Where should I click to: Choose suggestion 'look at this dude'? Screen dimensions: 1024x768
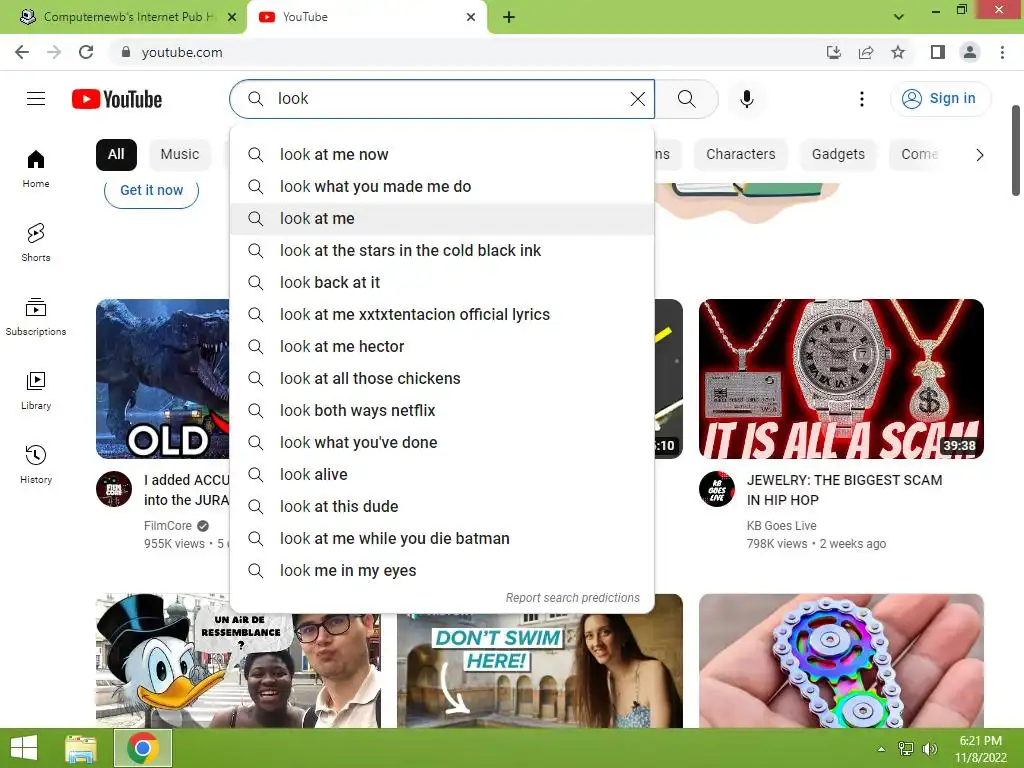tap(442, 507)
